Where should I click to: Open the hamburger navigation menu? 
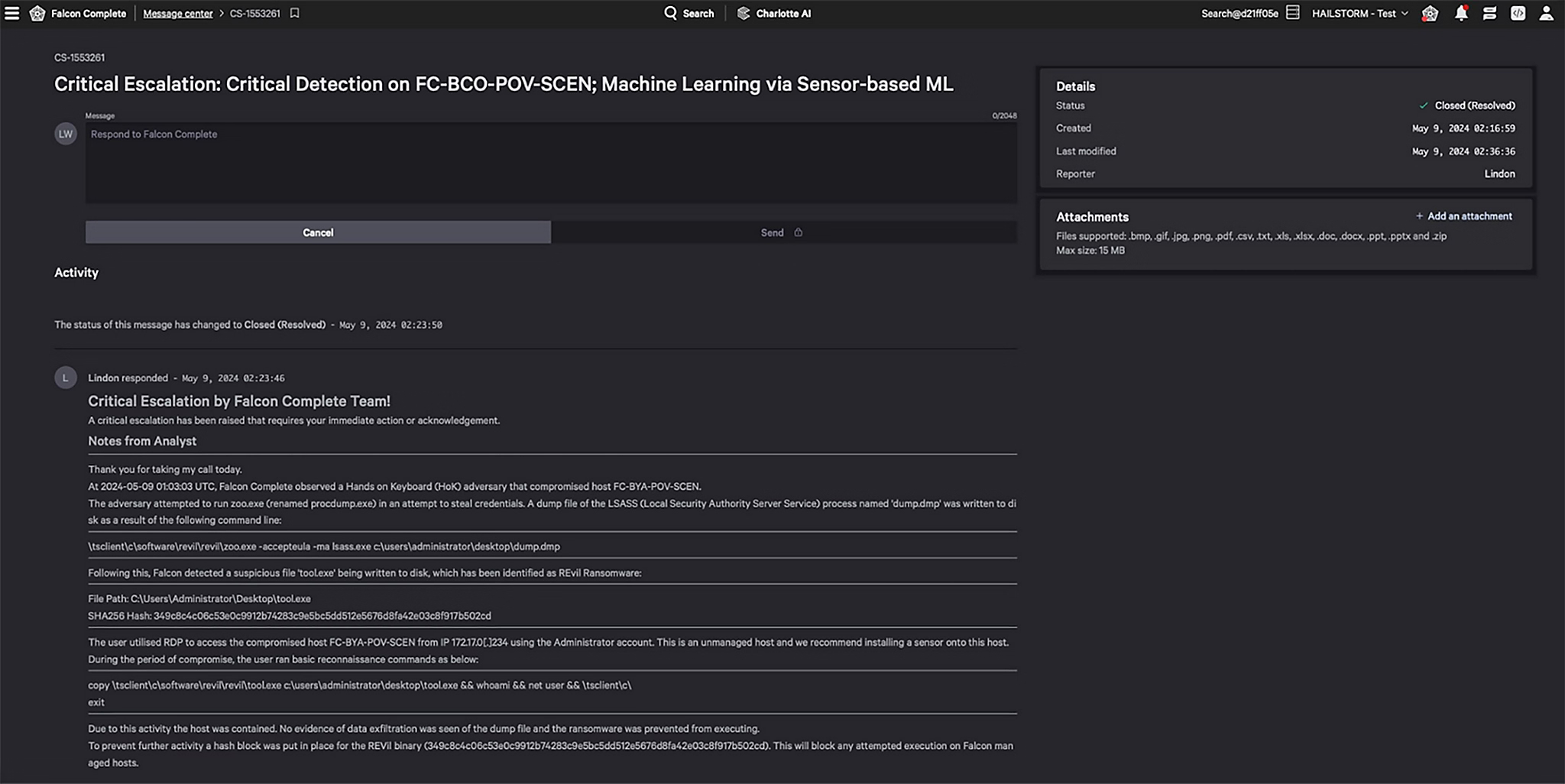(x=11, y=13)
